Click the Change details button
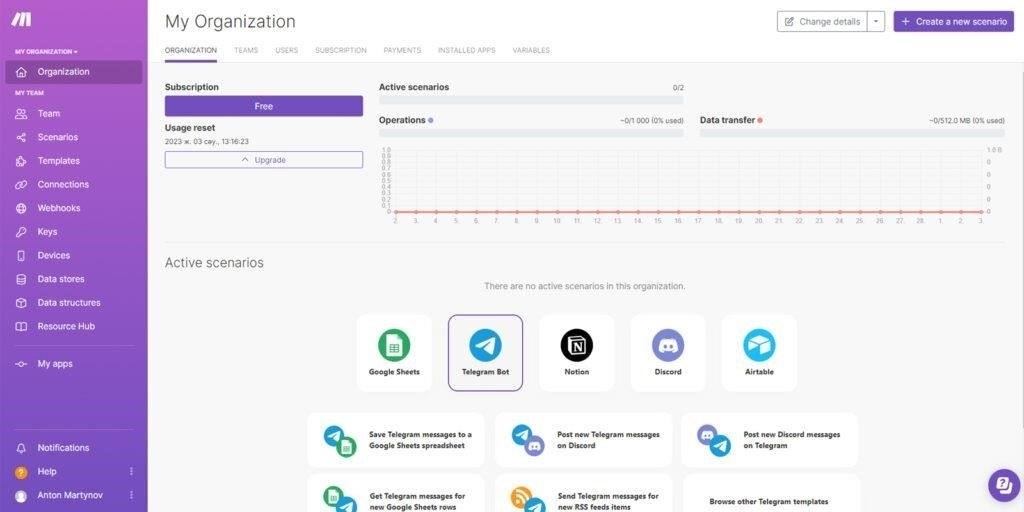The height and width of the screenshot is (512, 1024). click(x=822, y=22)
